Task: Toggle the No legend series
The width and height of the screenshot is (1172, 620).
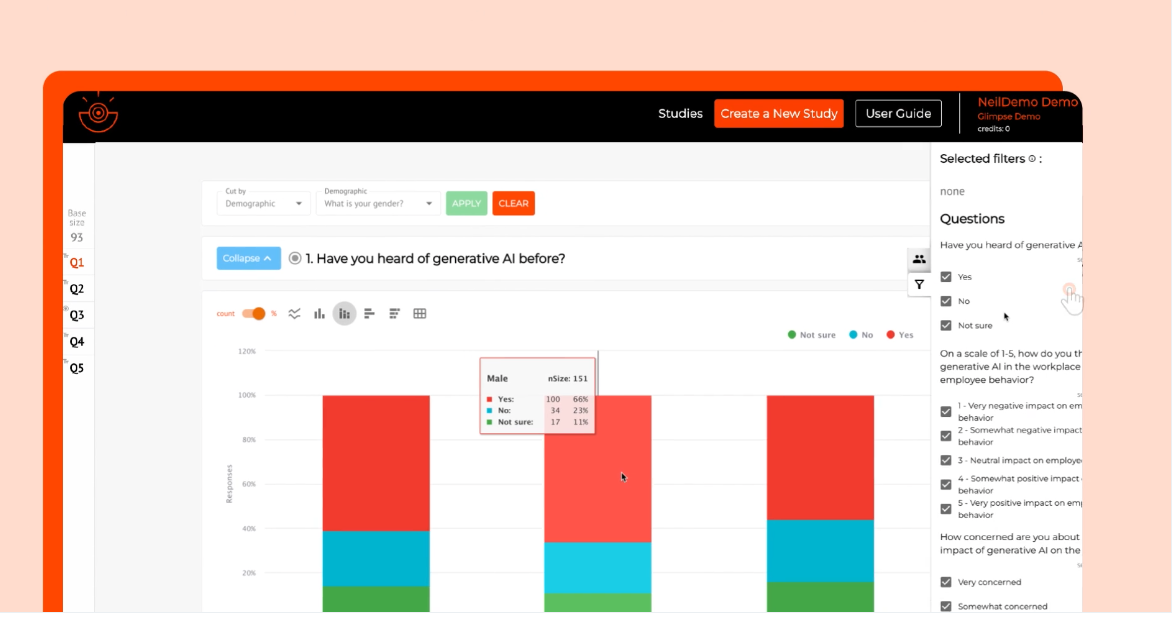Action: point(861,335)
